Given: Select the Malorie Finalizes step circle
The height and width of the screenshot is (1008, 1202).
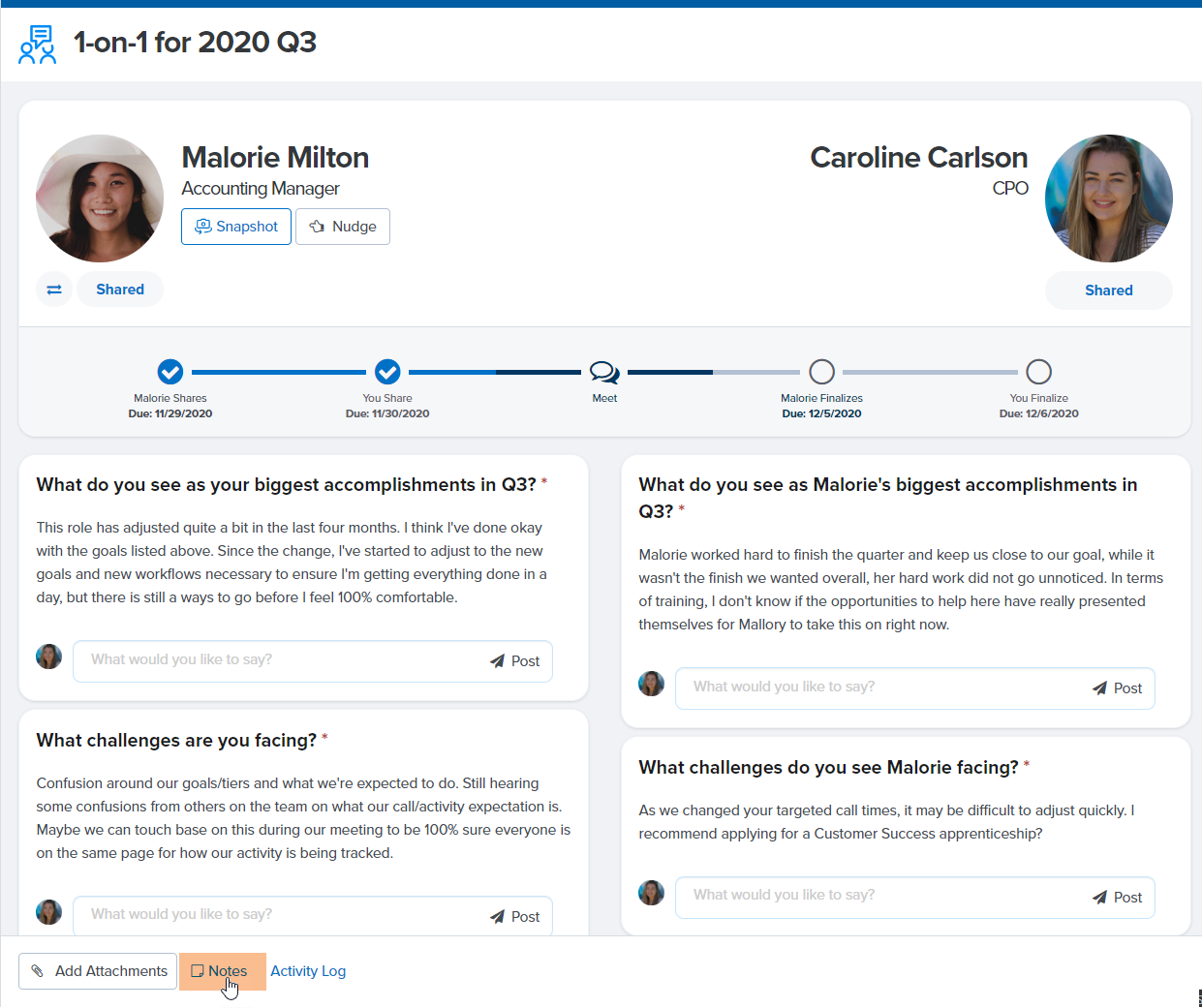Looking at the screenshot, I should (x=821, y=372).
